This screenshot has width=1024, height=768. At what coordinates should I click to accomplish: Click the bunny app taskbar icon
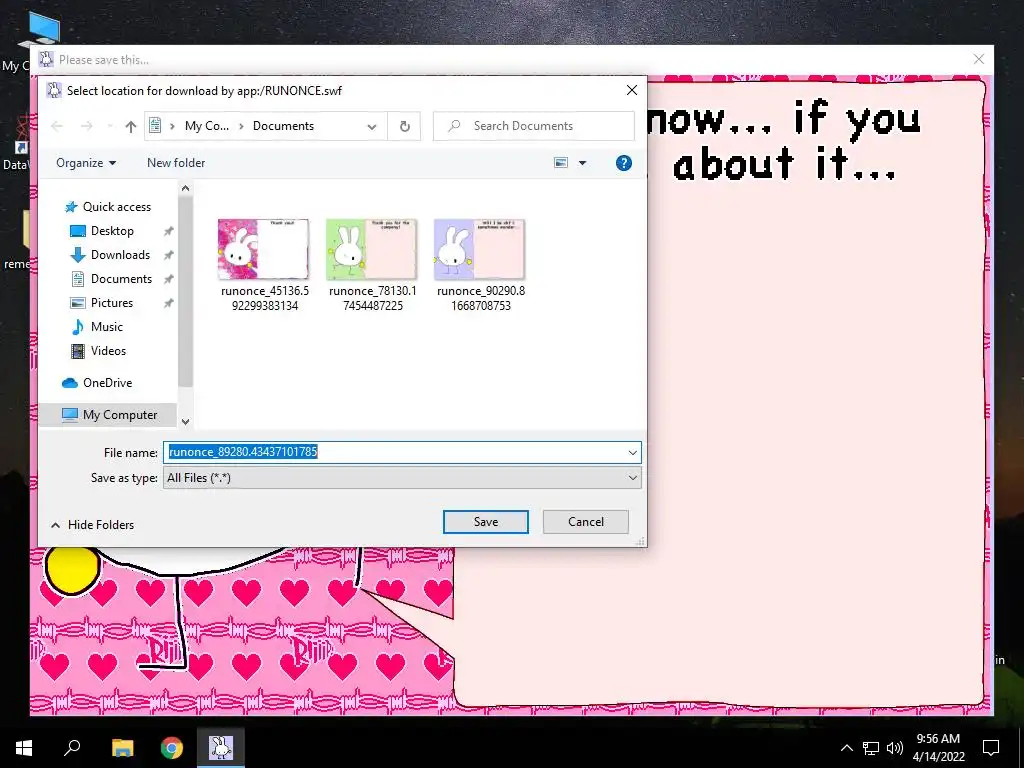221,748
